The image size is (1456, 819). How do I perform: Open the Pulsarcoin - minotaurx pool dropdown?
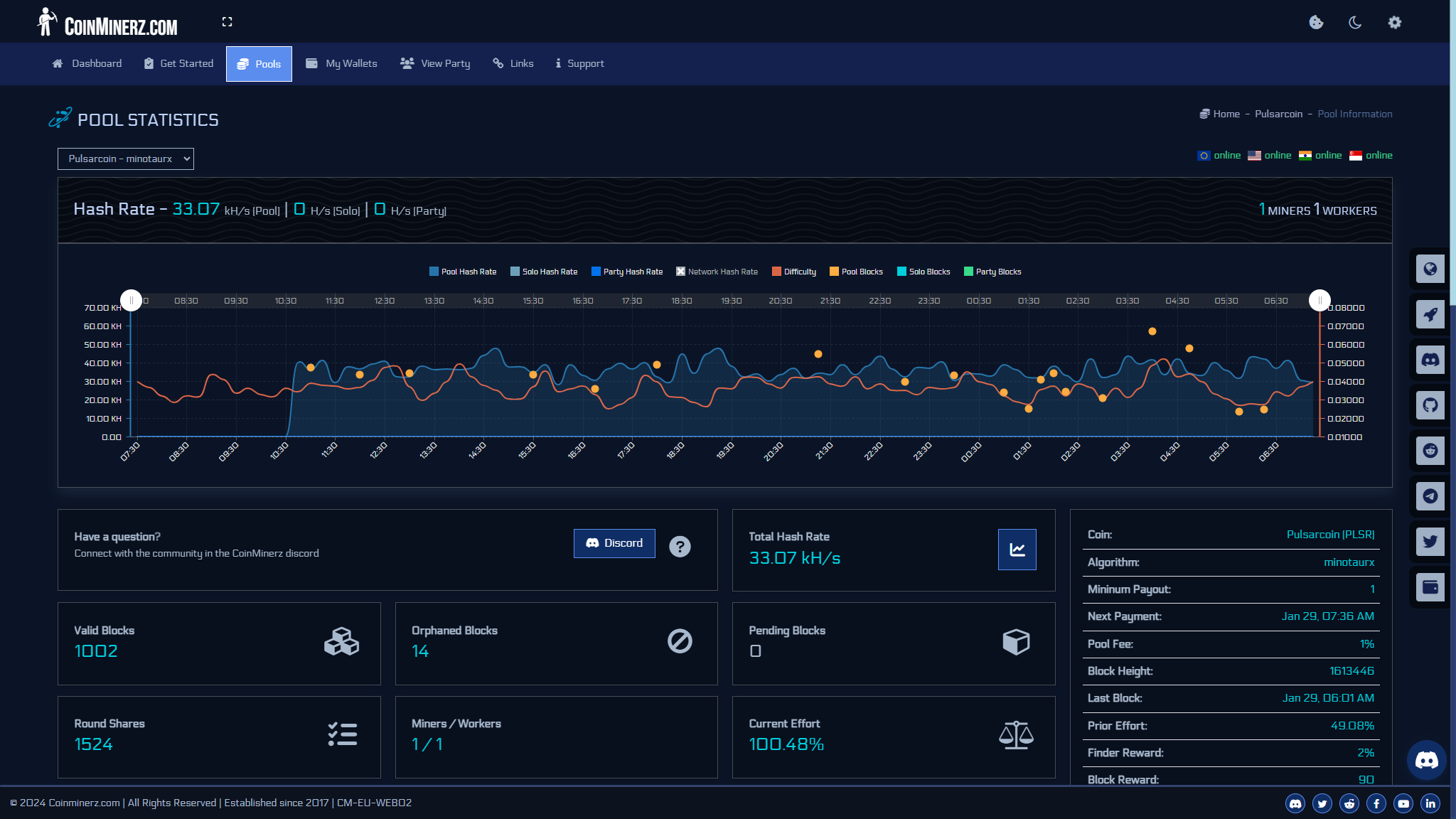coord(126,159)
